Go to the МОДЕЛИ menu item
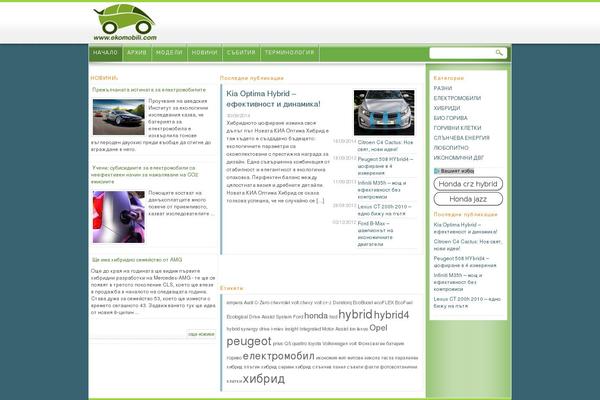 point(170,53)
